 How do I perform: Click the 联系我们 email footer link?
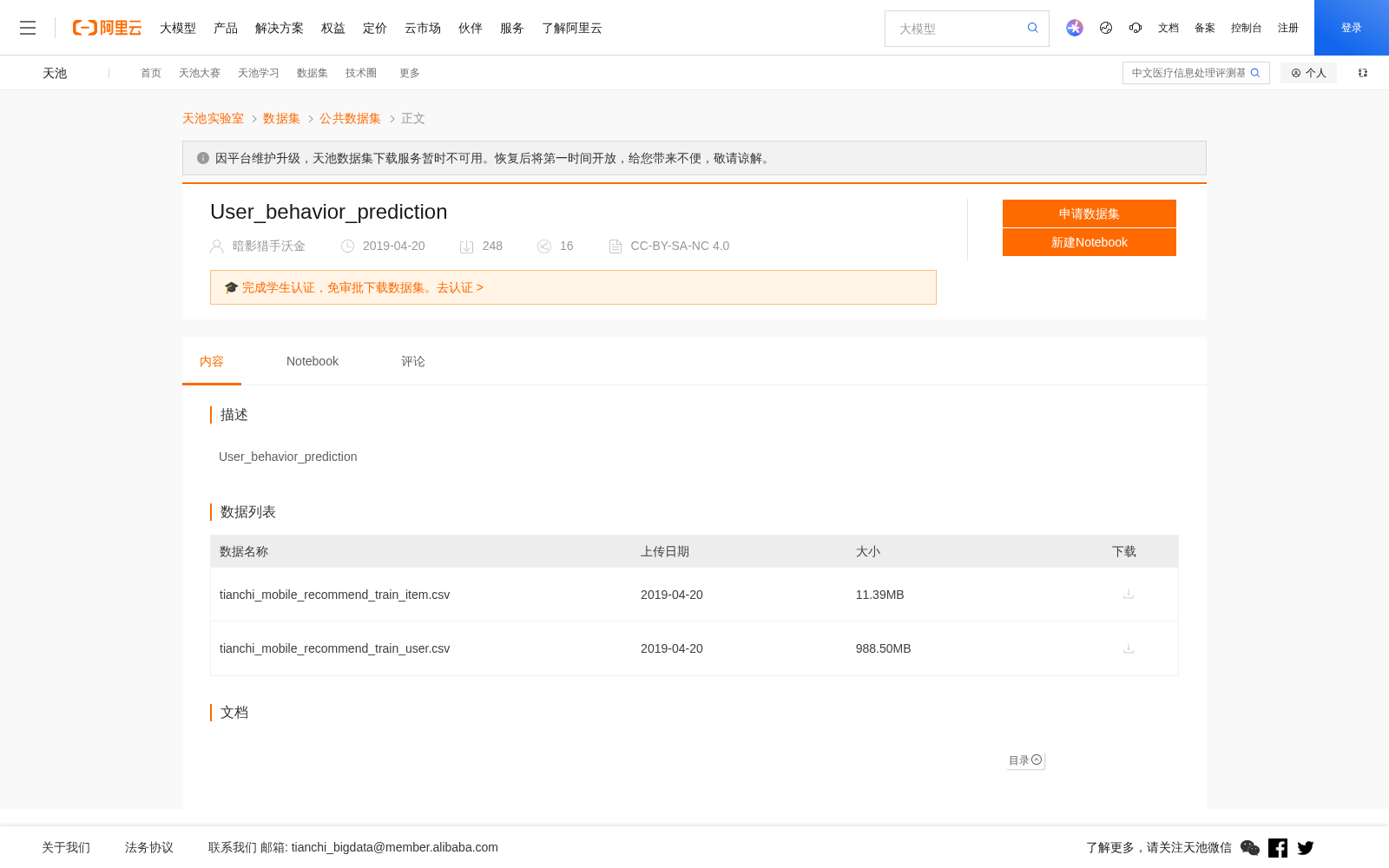coord(353,847)
